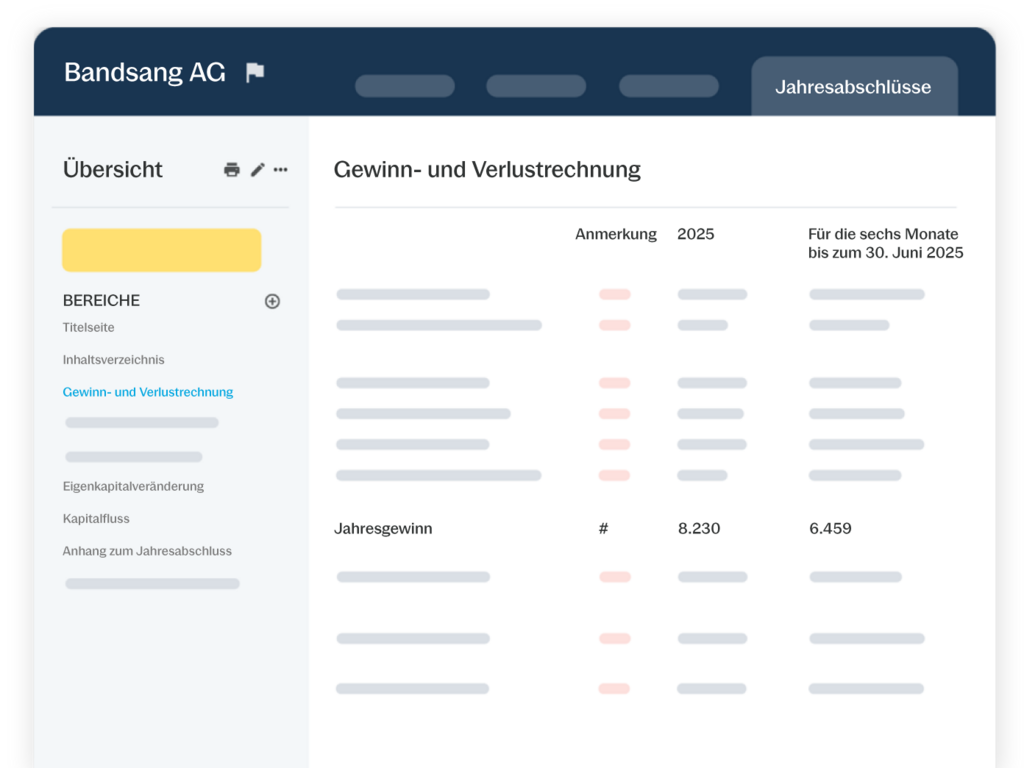The height and width of the screenshot is (768, 1024).
Task: Click the Bandsang AG company title
Action: pyautogui.click(x=144, y=72)
